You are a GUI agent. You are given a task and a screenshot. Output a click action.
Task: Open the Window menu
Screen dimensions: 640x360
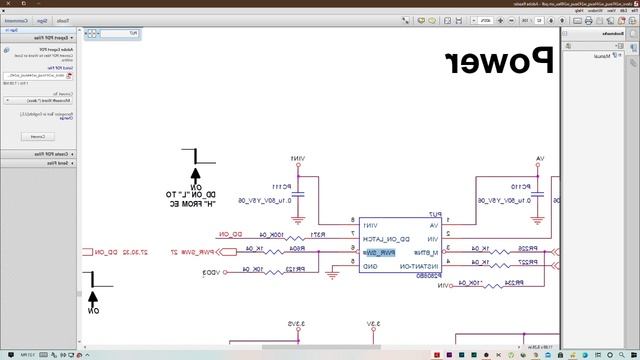click(596, 11)
